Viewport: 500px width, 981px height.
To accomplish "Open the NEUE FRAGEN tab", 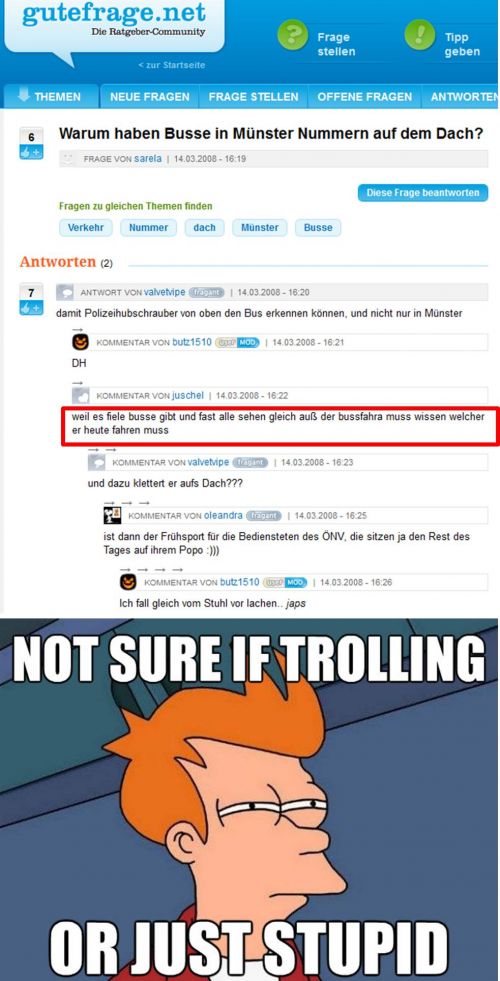I will (x=150, y=97).
